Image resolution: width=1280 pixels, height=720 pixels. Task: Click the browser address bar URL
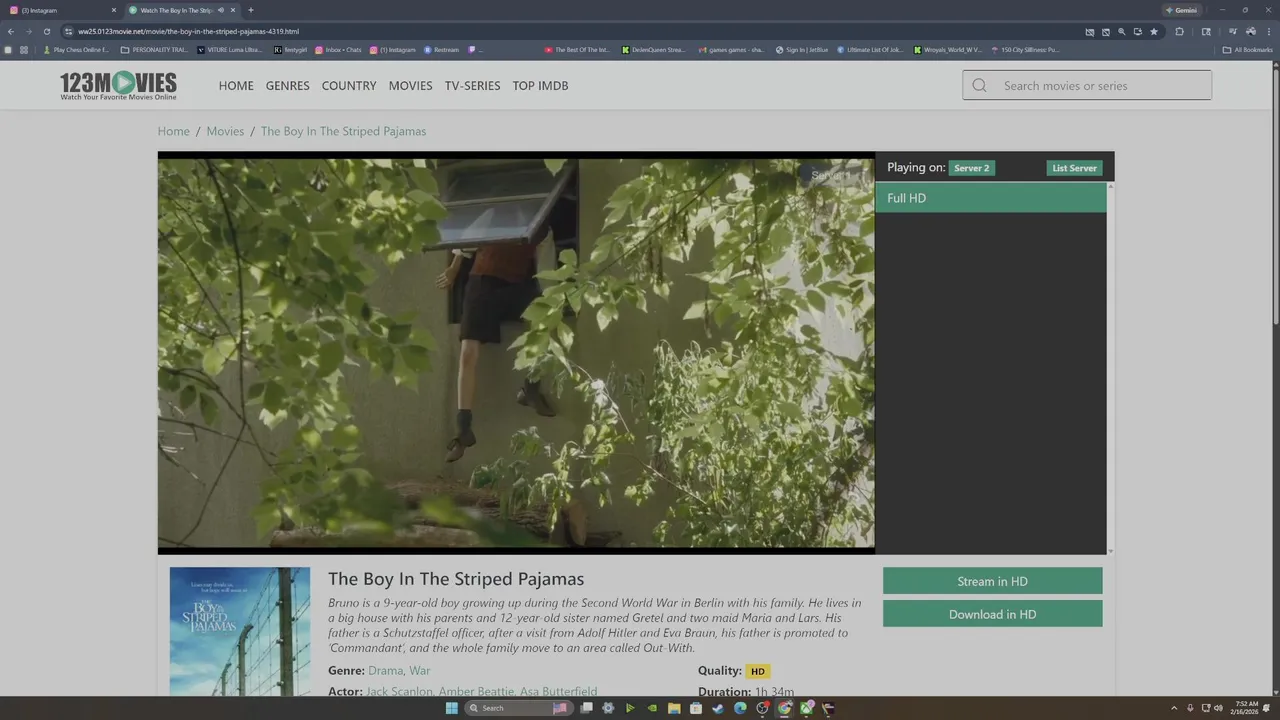[x=188, y=31]
